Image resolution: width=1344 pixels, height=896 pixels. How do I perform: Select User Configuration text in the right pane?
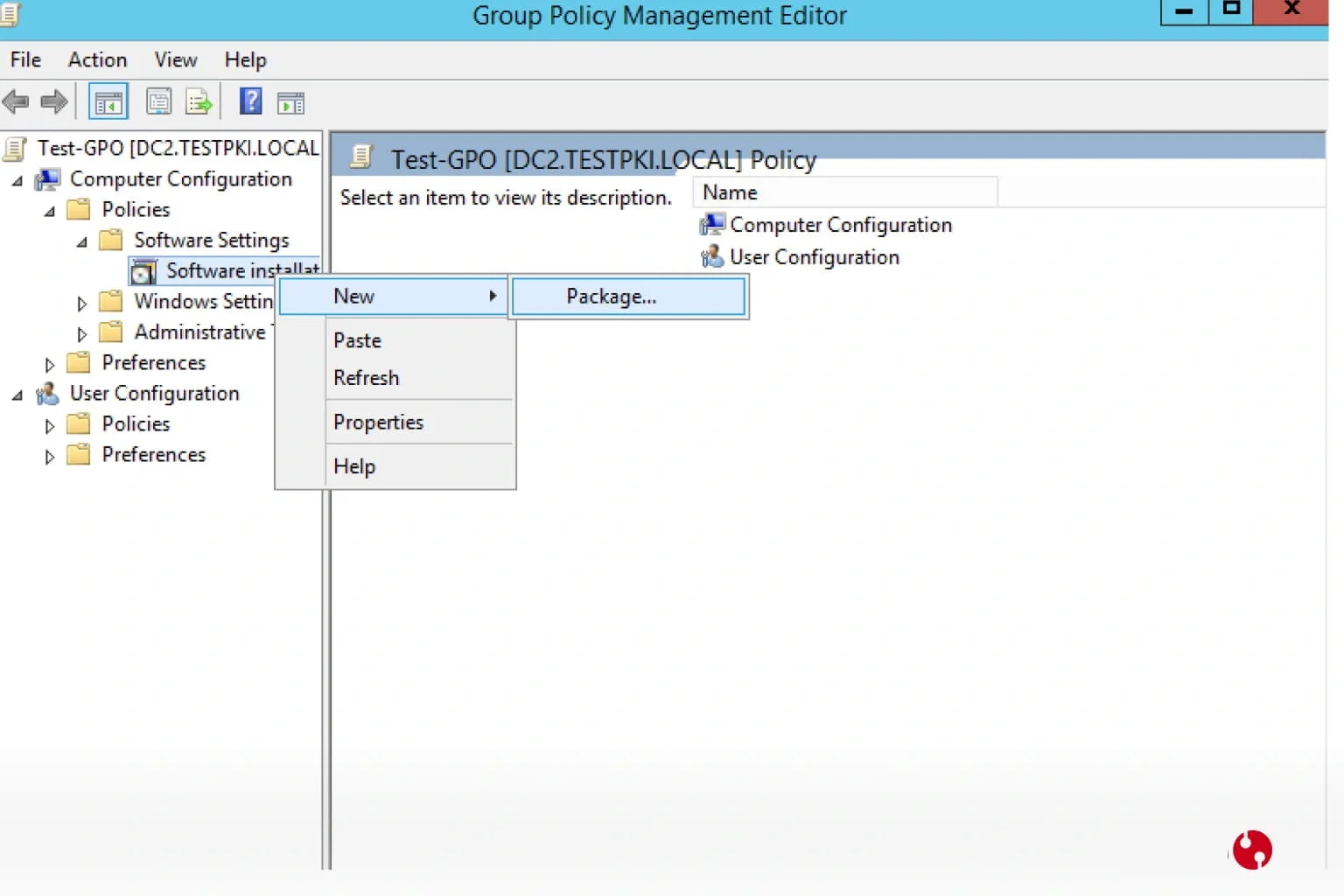tap(815, 257)
